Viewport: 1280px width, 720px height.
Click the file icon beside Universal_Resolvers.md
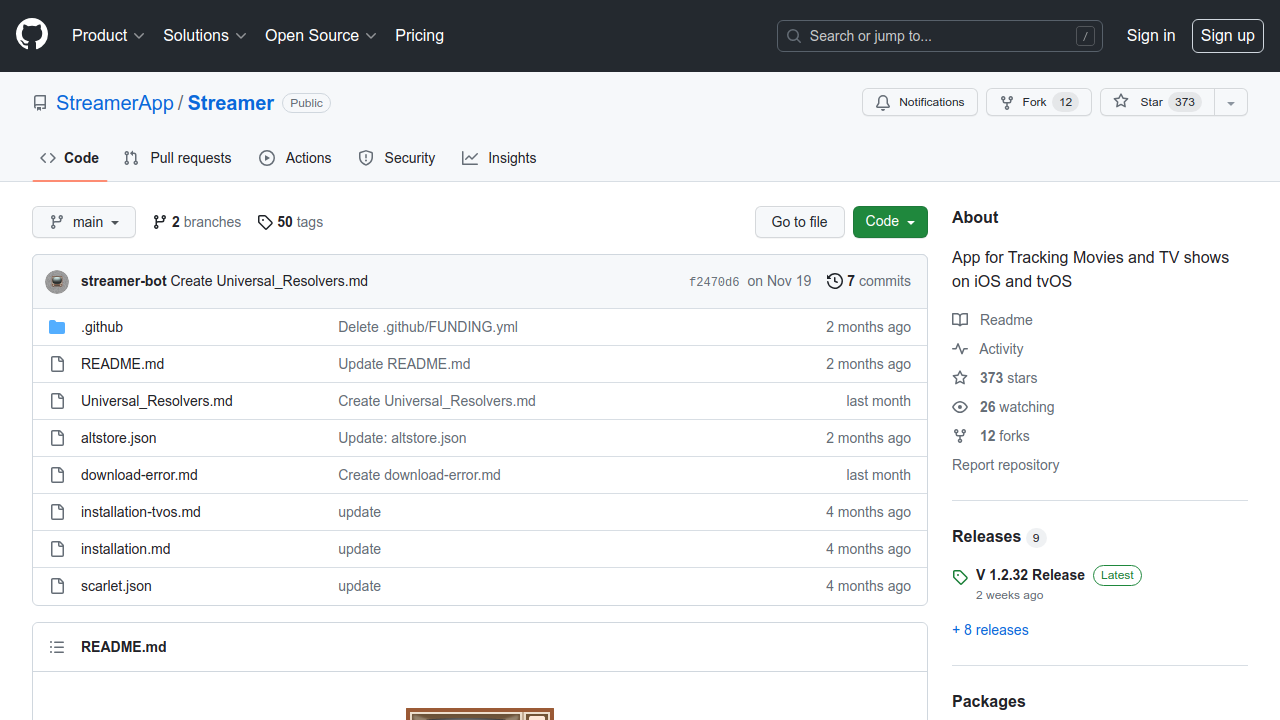(57, 401)
